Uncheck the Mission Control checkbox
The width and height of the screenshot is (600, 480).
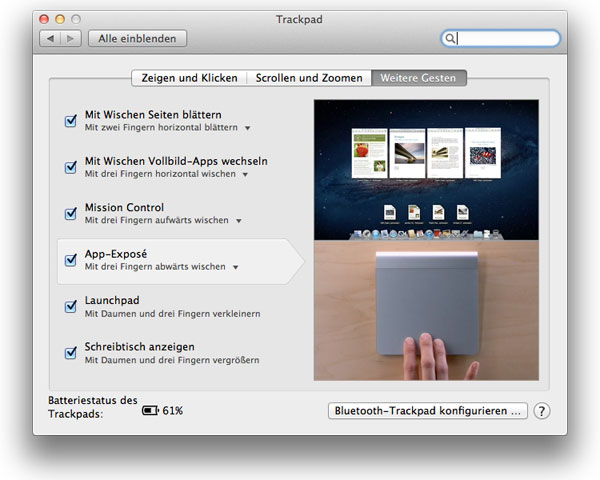click(x=71, y=213)
